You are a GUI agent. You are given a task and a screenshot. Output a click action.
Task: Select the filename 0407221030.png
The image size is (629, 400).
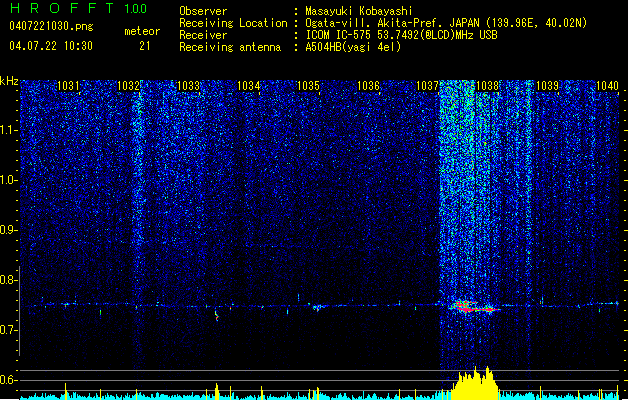point(51,26)
